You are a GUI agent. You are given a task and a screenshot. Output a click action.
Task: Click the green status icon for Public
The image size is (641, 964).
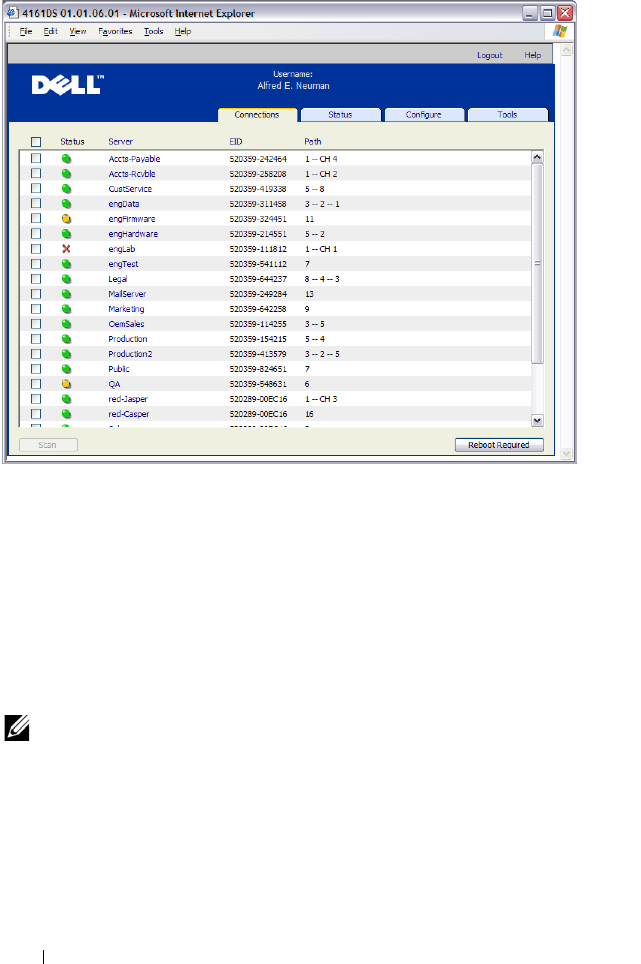(66, 369)
